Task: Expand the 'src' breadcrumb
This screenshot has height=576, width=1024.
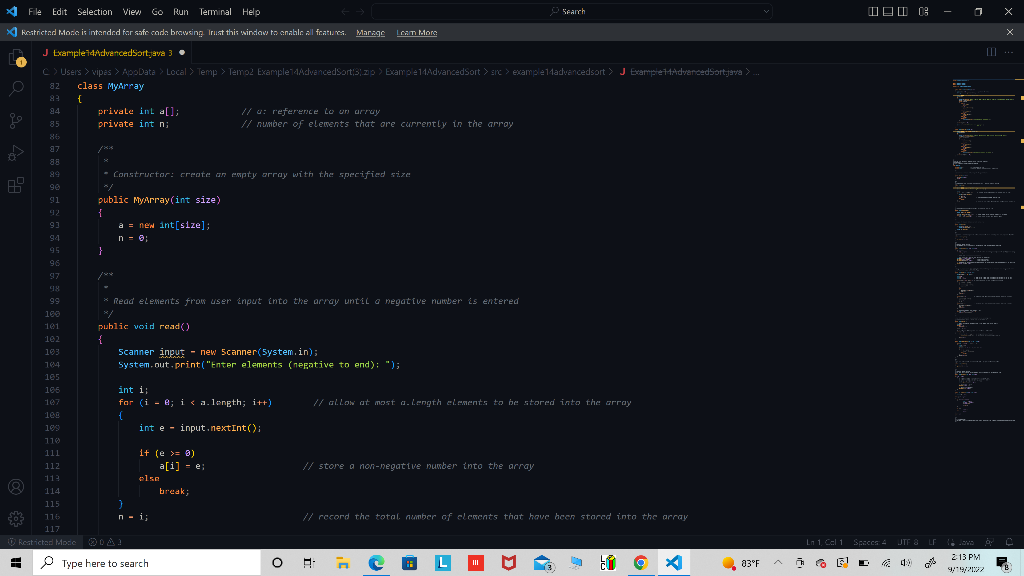Action: (496, 72)
